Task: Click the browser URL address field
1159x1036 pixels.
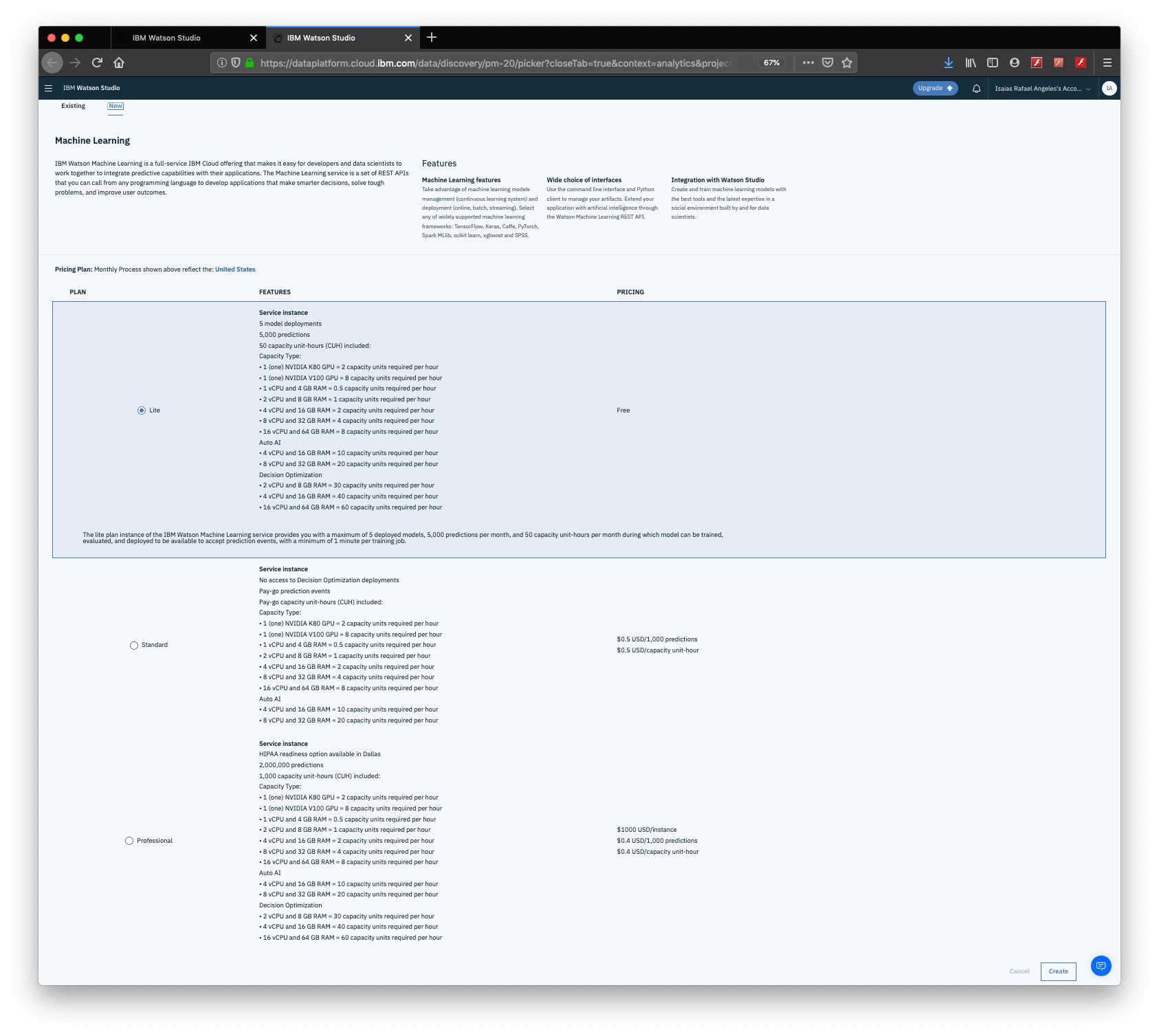Action: tap(495, 63)
